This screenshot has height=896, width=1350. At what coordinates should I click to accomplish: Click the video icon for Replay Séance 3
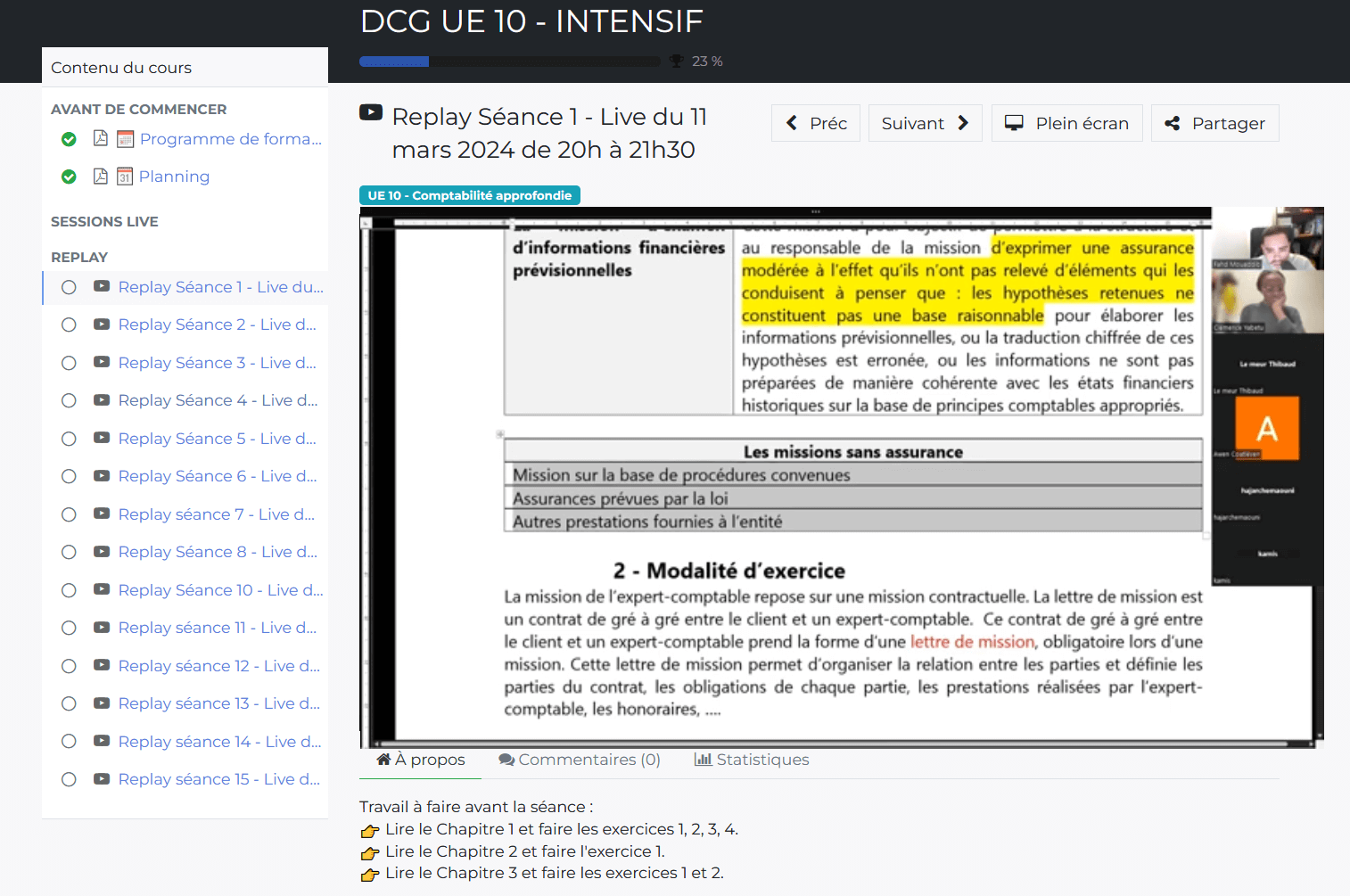tap(102, 362)
